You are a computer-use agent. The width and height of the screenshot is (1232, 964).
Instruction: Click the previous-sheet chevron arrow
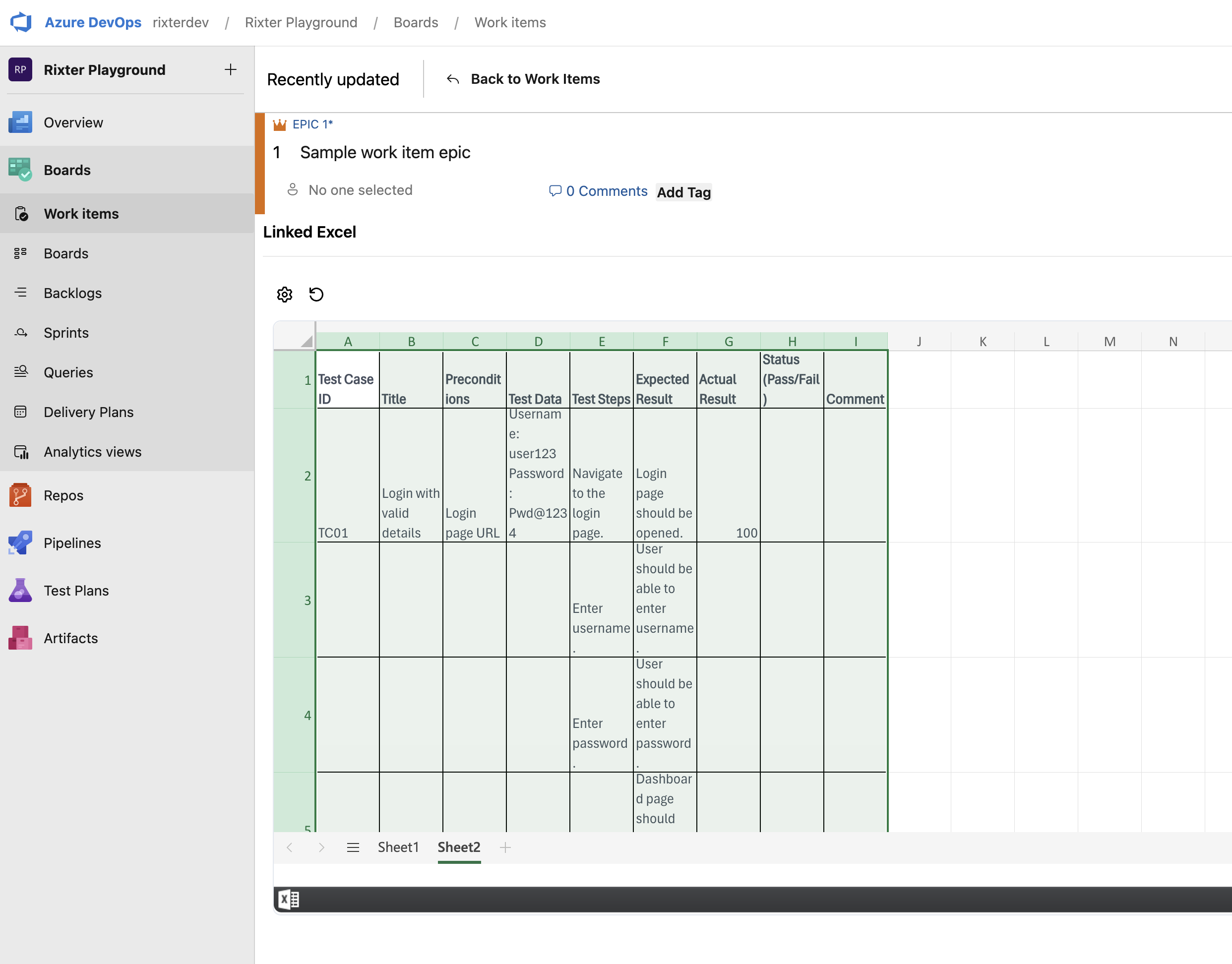tap(290, 846)
